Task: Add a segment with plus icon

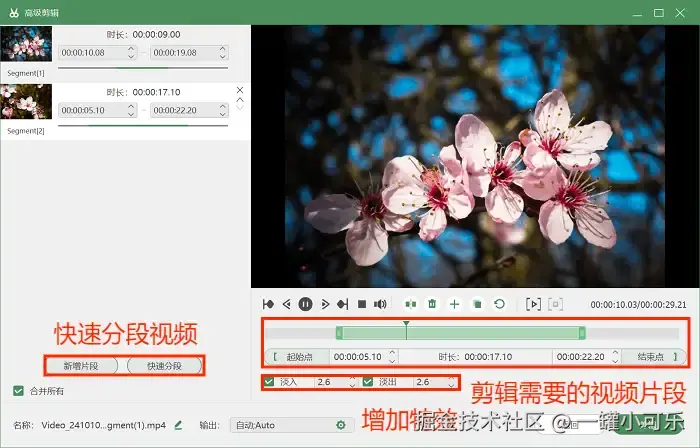Action: pos(454,304)
